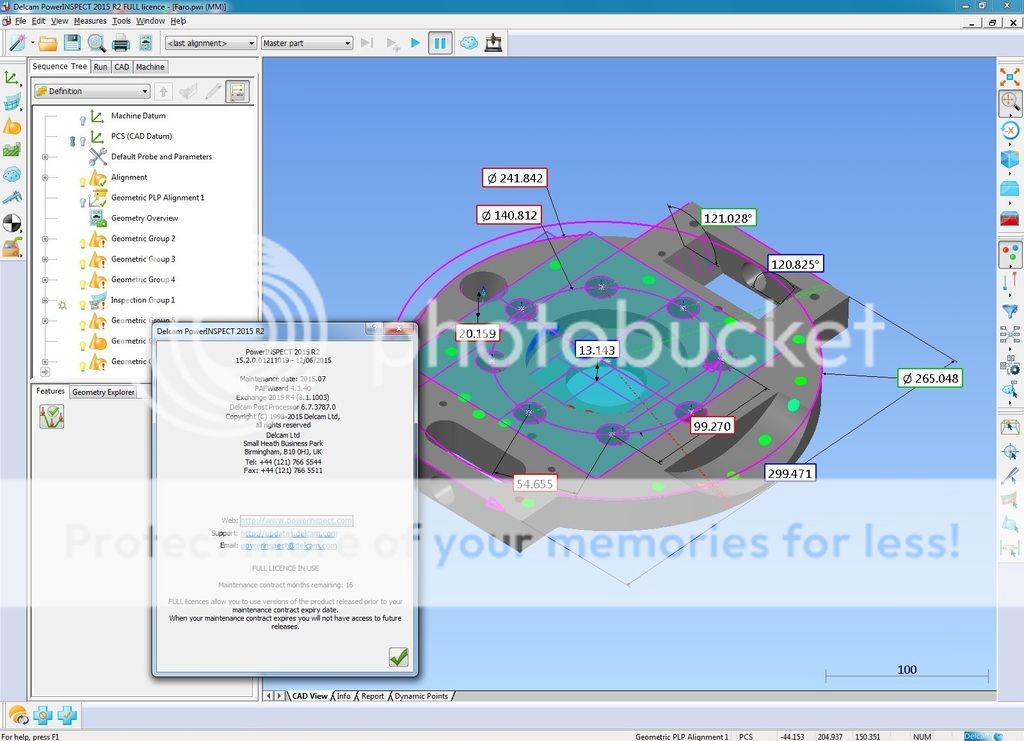Expand the Geometric Group 3 tree node
The width and height of the screenshot is (1024, 741).
pos(45,260)
